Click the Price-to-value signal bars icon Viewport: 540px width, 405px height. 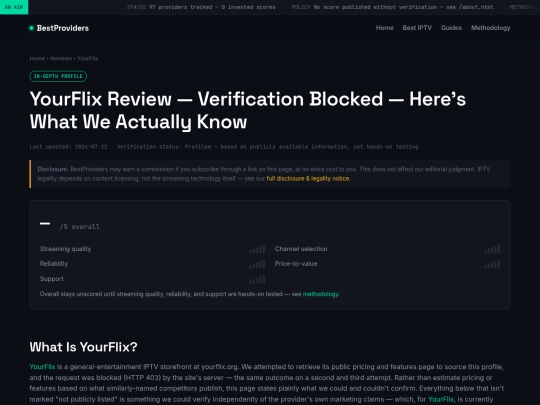point(492,264)
